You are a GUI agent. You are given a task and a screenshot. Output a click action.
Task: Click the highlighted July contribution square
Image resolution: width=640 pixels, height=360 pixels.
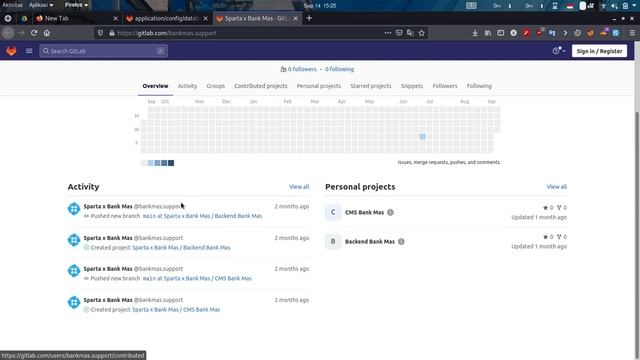click(x=422, y=136)
